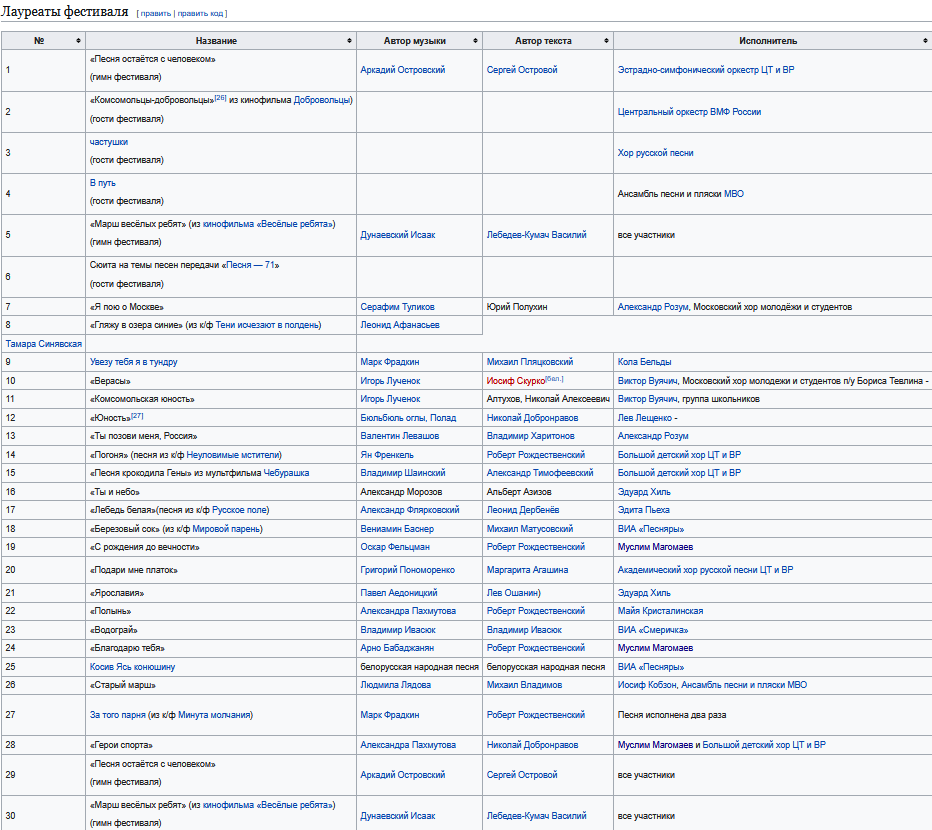This screenshot has height=830, width=932.
Task: Open Ян Френкель link
Action: (386, 455)
